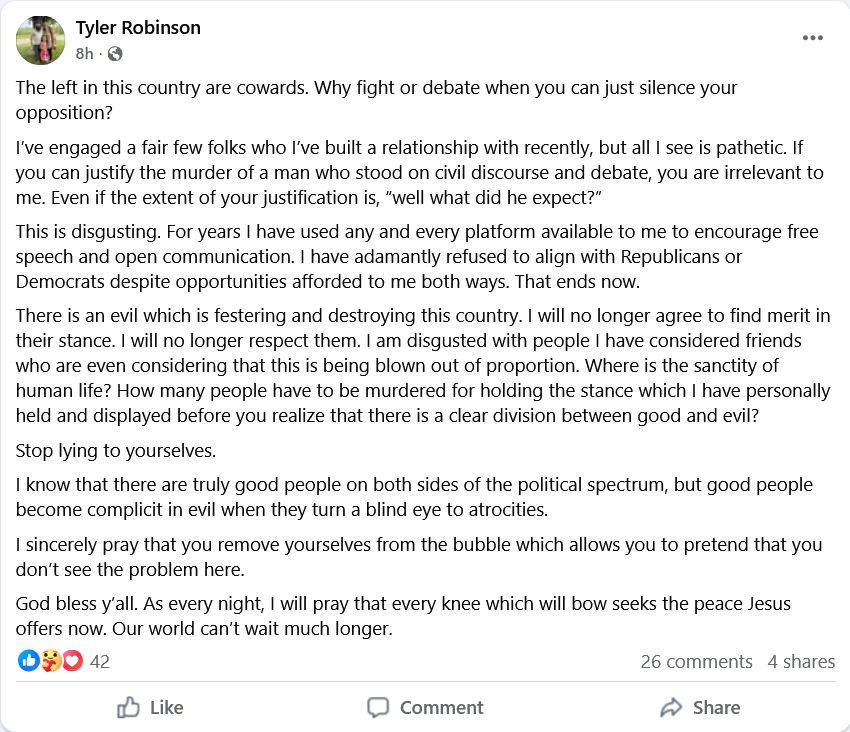This screenshot has width=850, height=732.
Task: Click the Comment button text
Action: (442, 708)
